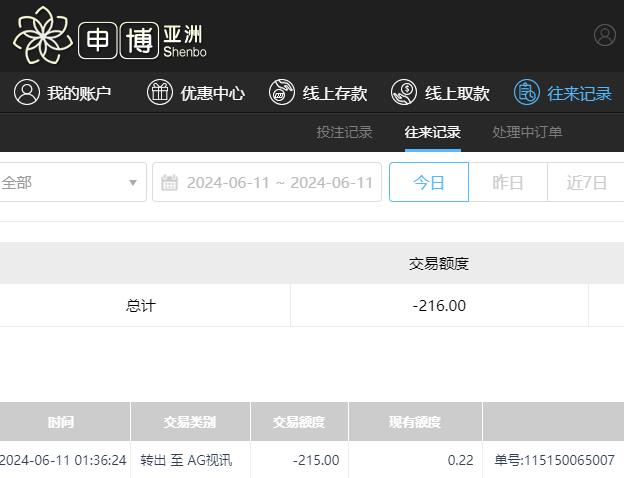Expand the 全部 type dropdown
This screenshot has width=624, height=478.
point(132,183)
